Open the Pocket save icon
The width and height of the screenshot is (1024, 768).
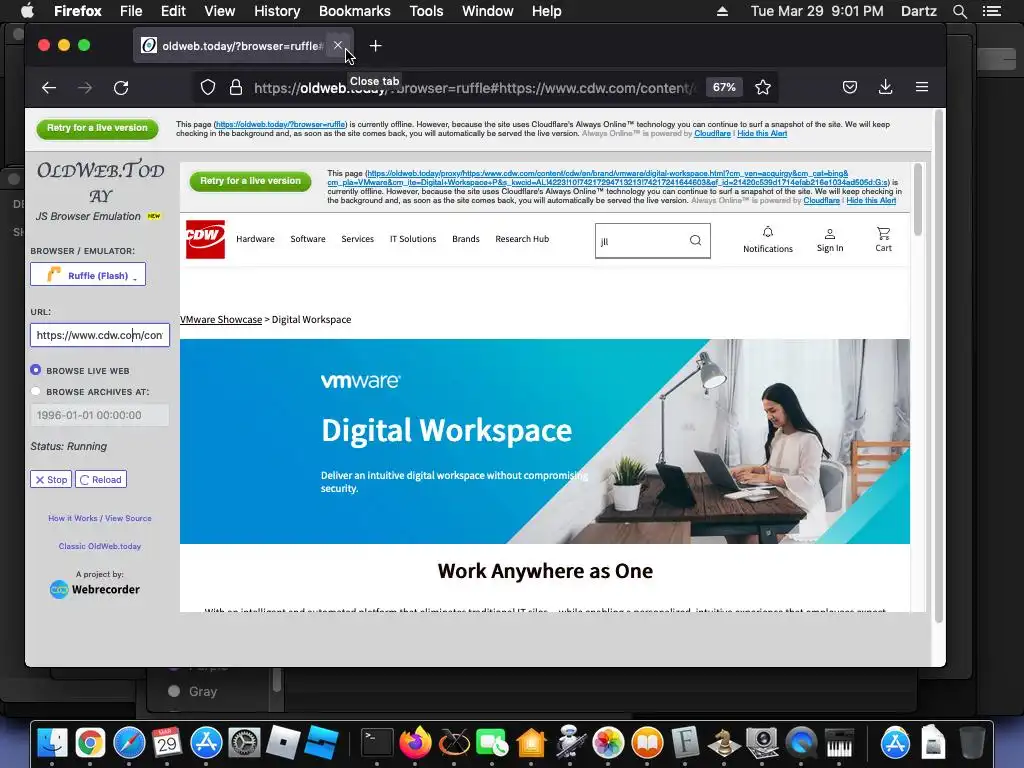tap(850, 88)
